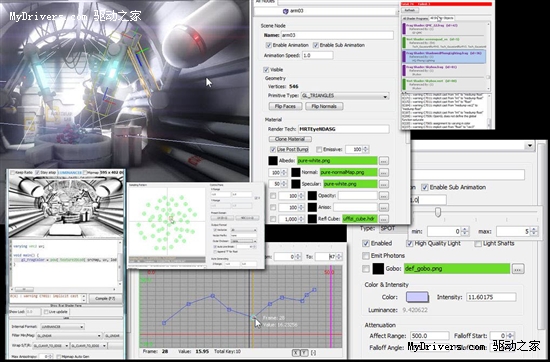The height and width of the screenshot is (362, 550).
Task: Click the browse button beside def_gobo.png
Action: pos(518,269)
